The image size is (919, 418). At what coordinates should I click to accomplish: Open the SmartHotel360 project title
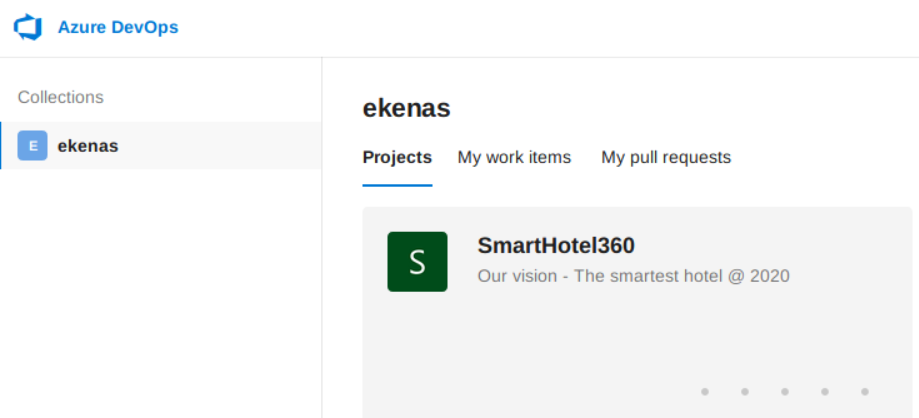[x=556, y=245]
